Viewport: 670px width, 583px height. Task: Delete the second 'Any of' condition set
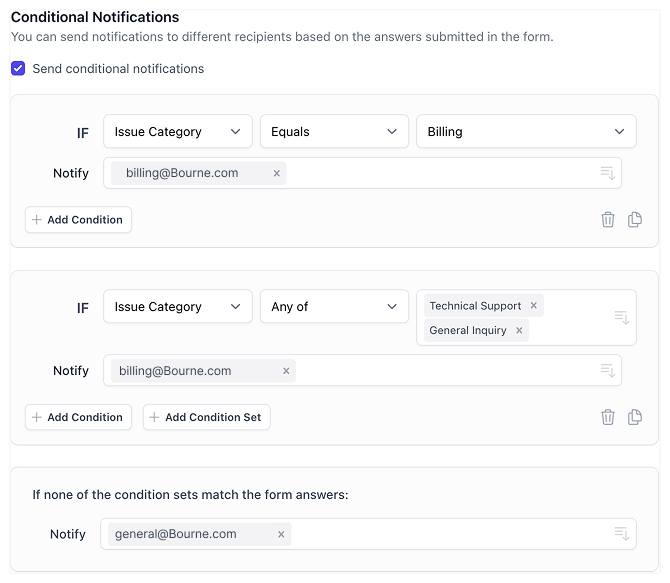point(607,417)
